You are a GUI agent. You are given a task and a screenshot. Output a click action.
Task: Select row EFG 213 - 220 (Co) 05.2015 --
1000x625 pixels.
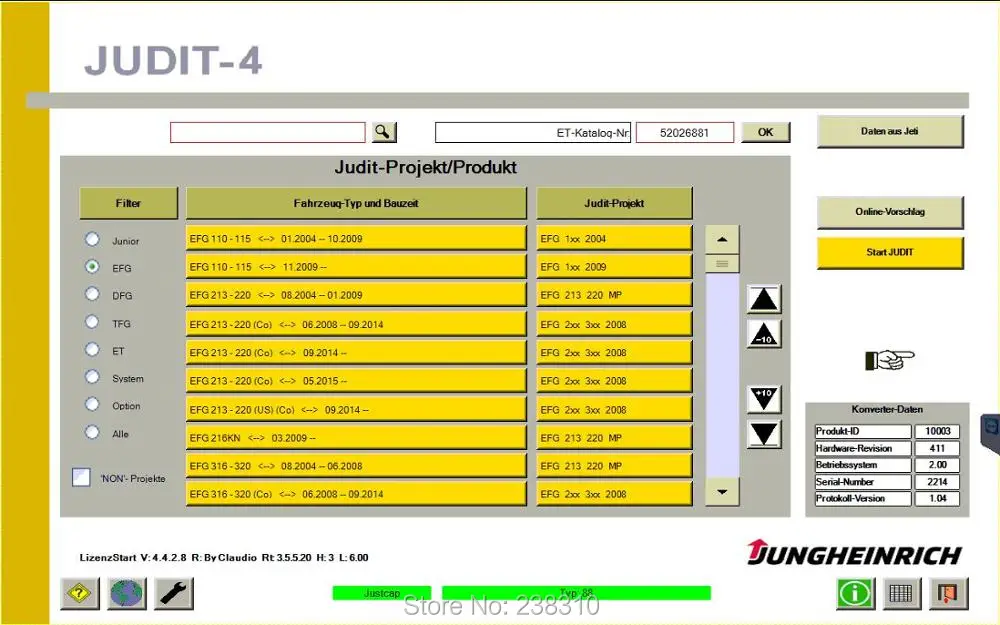(x=356, y=381)
